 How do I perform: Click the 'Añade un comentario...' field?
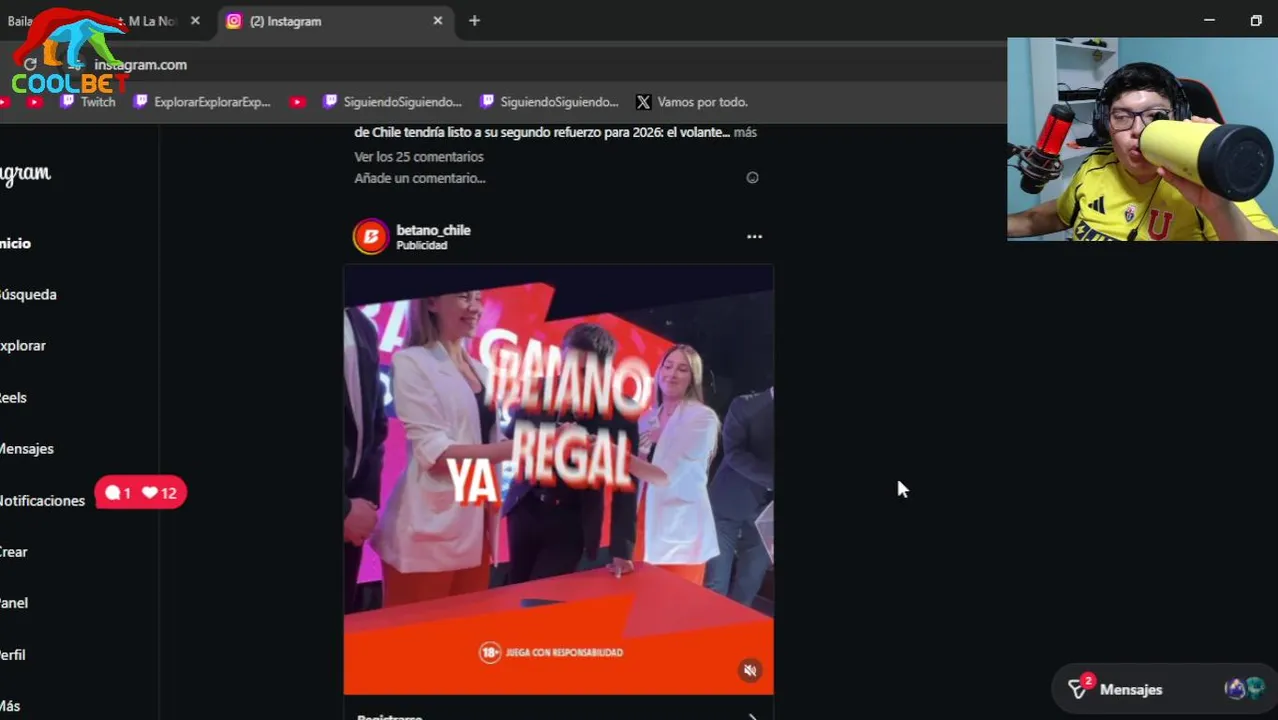point(420,178)
